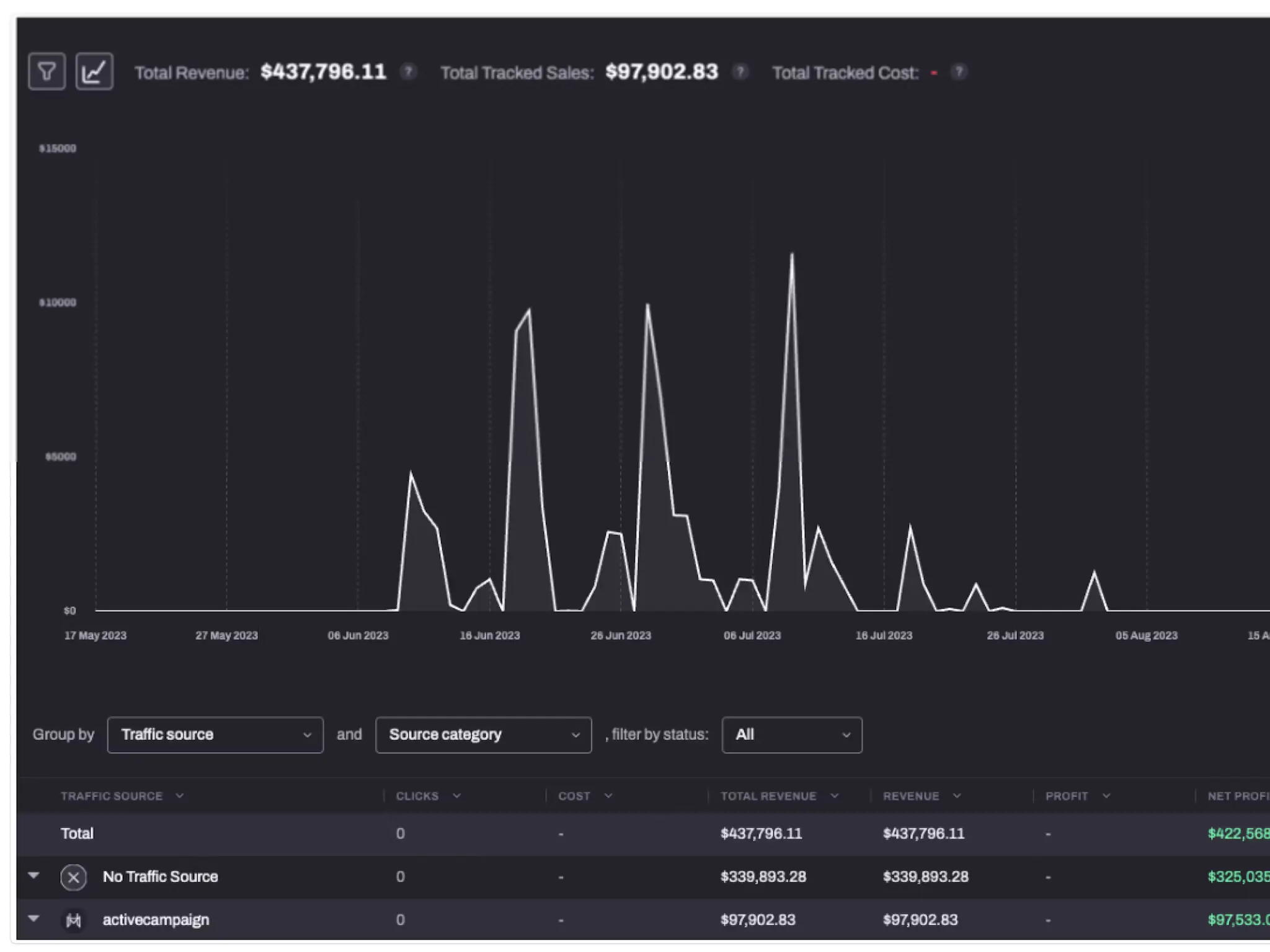The width and height of the screenshot is (1270, 952).
Task: Open the Source category dropdown
Action: (483, 735)
